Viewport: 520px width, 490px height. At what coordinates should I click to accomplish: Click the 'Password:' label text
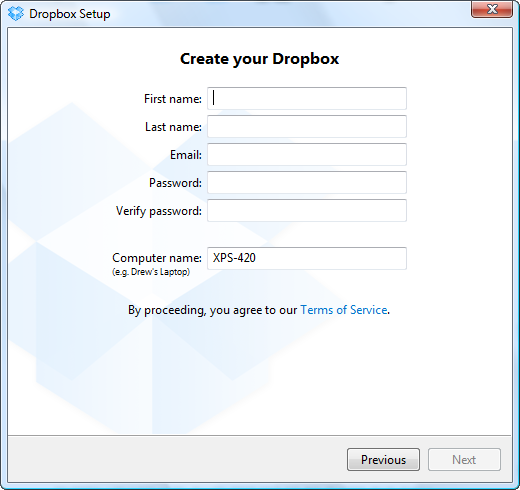tap(175, 183)
